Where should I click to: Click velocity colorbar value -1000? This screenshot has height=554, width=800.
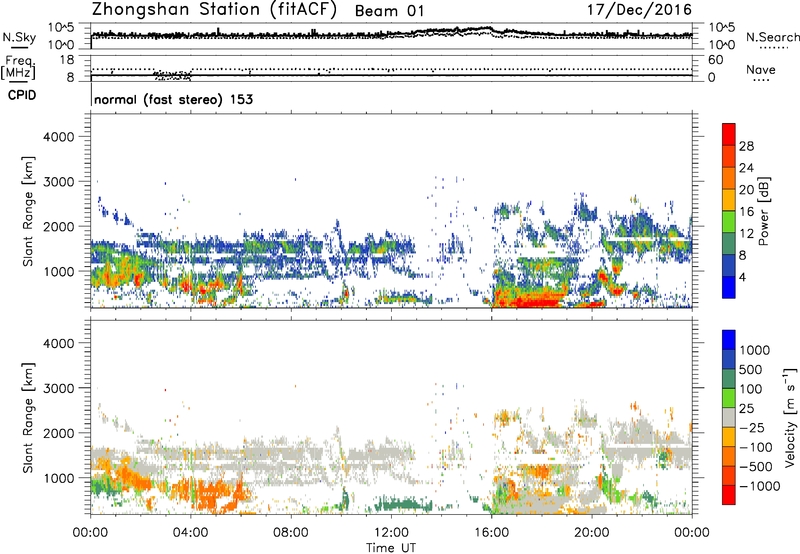pos(759,486)
